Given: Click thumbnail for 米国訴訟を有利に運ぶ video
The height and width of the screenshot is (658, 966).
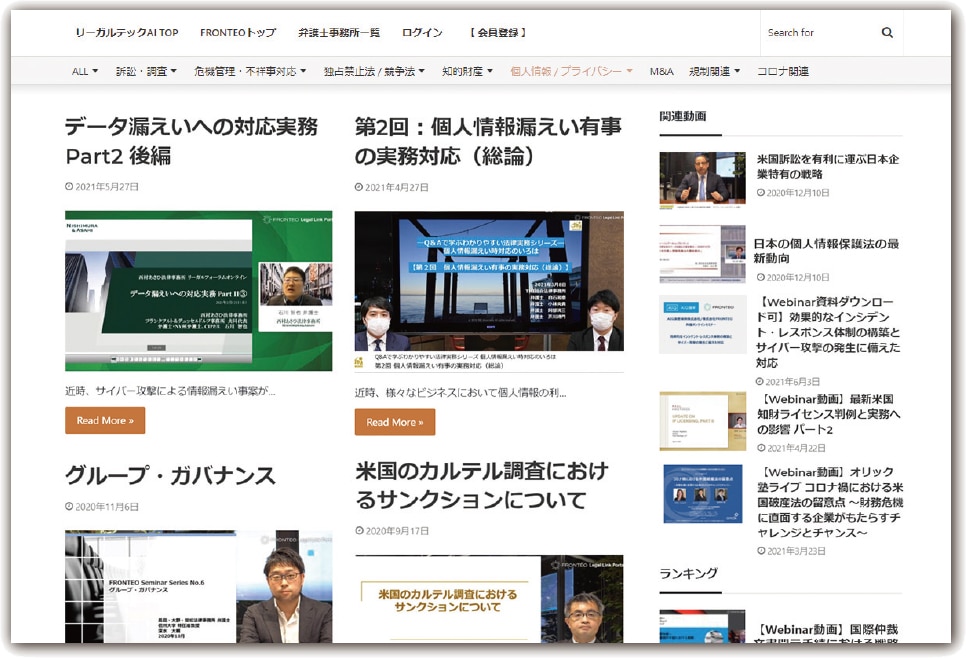Looking at the screenshot, I should click(702, 181).
